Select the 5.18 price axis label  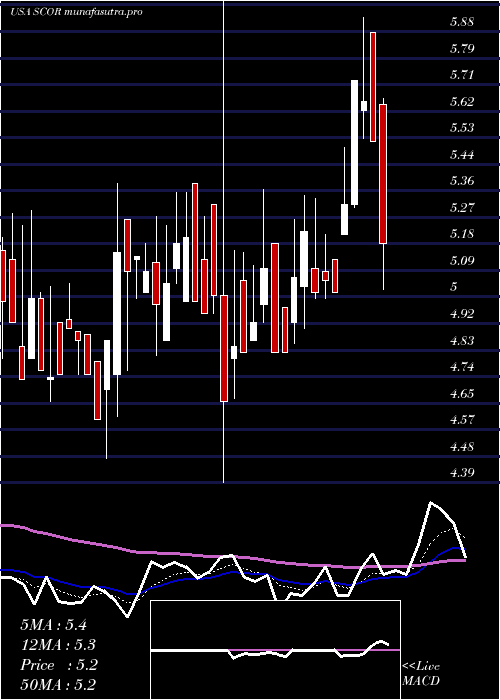pyautogui.click(x=462, y=234)
